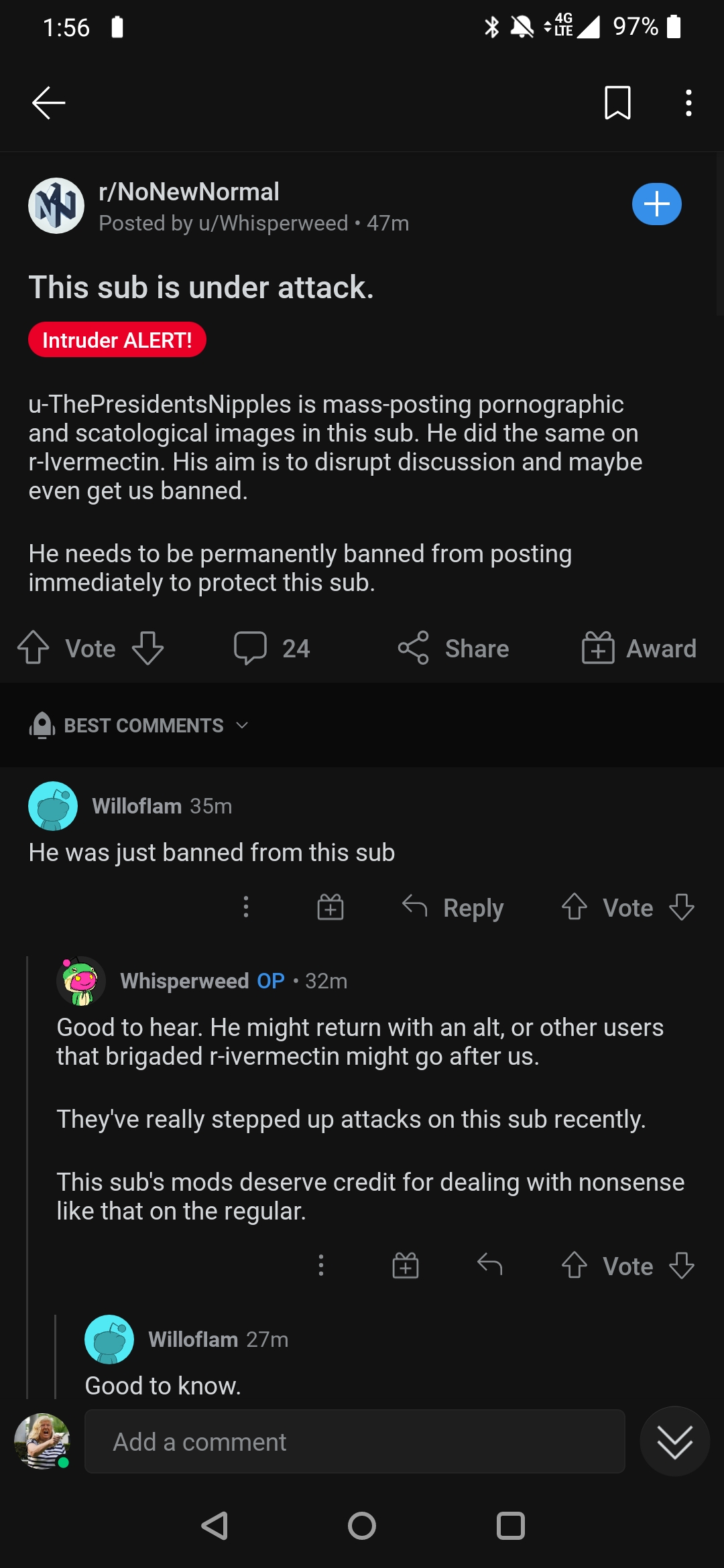The image size is (724, 1568).
Task: Tap the back arrow icon
Action: tap(48, 103)
